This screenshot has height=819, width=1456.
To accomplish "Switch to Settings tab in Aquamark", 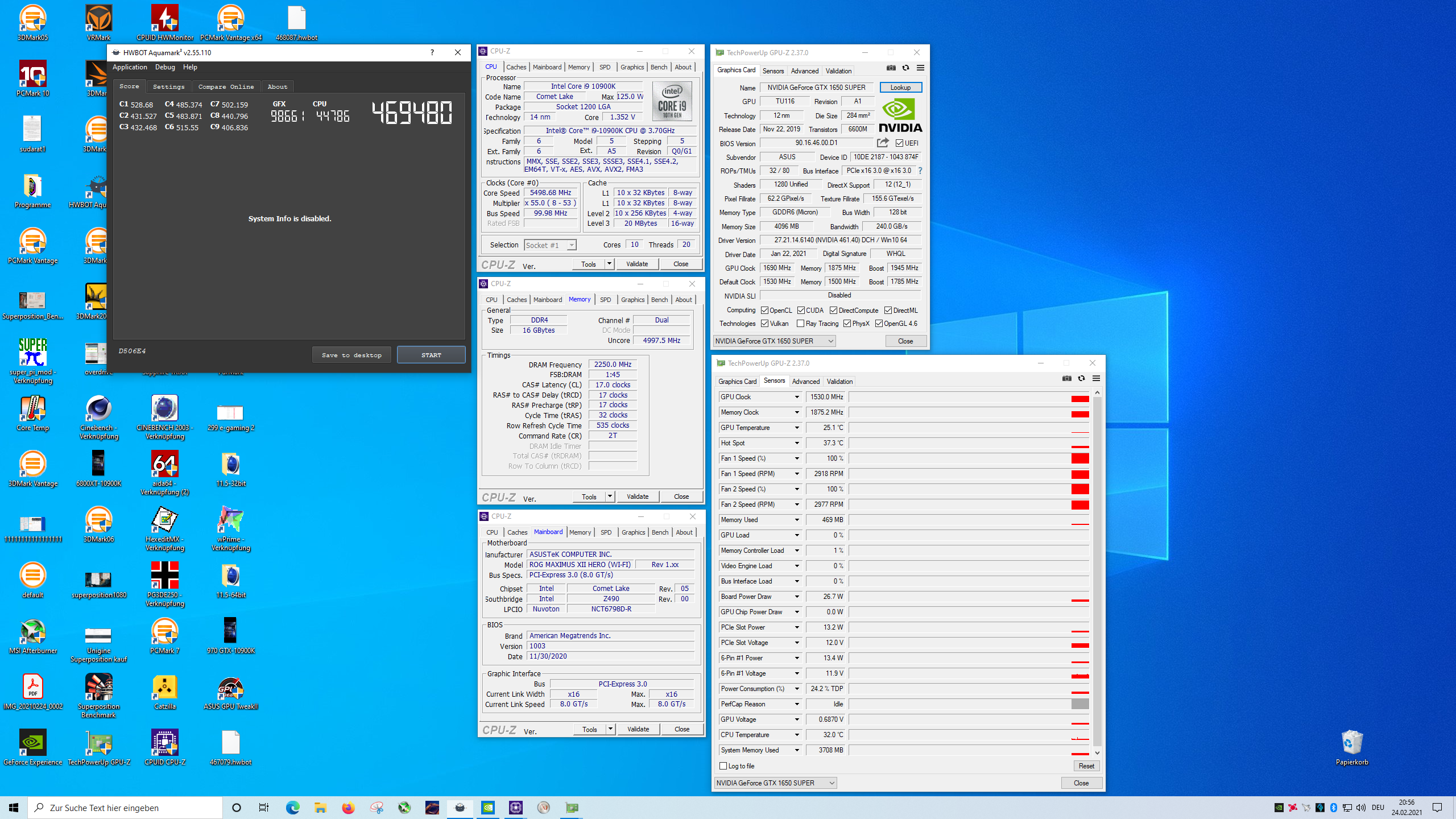I will [168, 86].
